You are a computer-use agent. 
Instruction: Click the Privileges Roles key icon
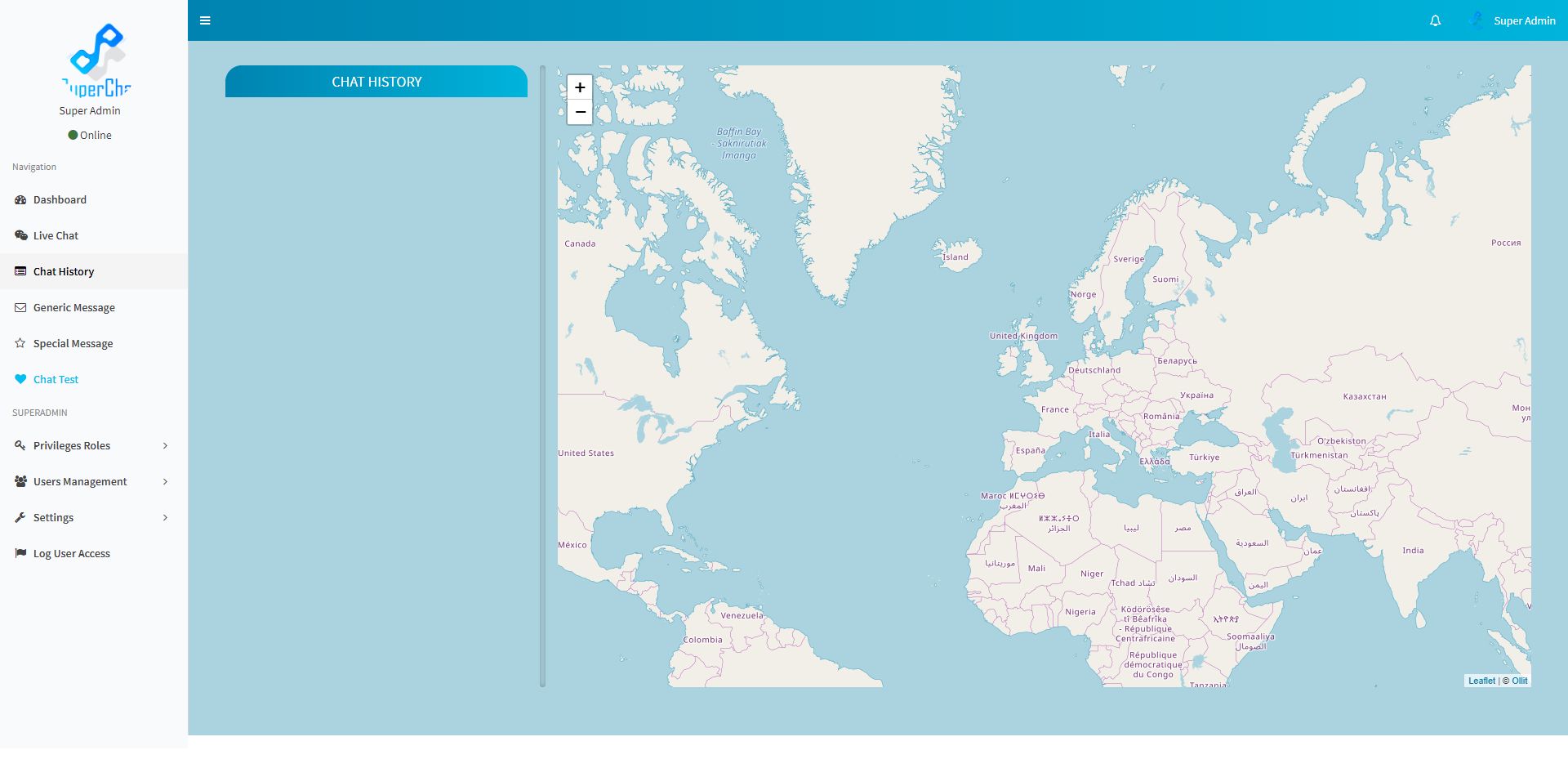[x=20, y=446]
